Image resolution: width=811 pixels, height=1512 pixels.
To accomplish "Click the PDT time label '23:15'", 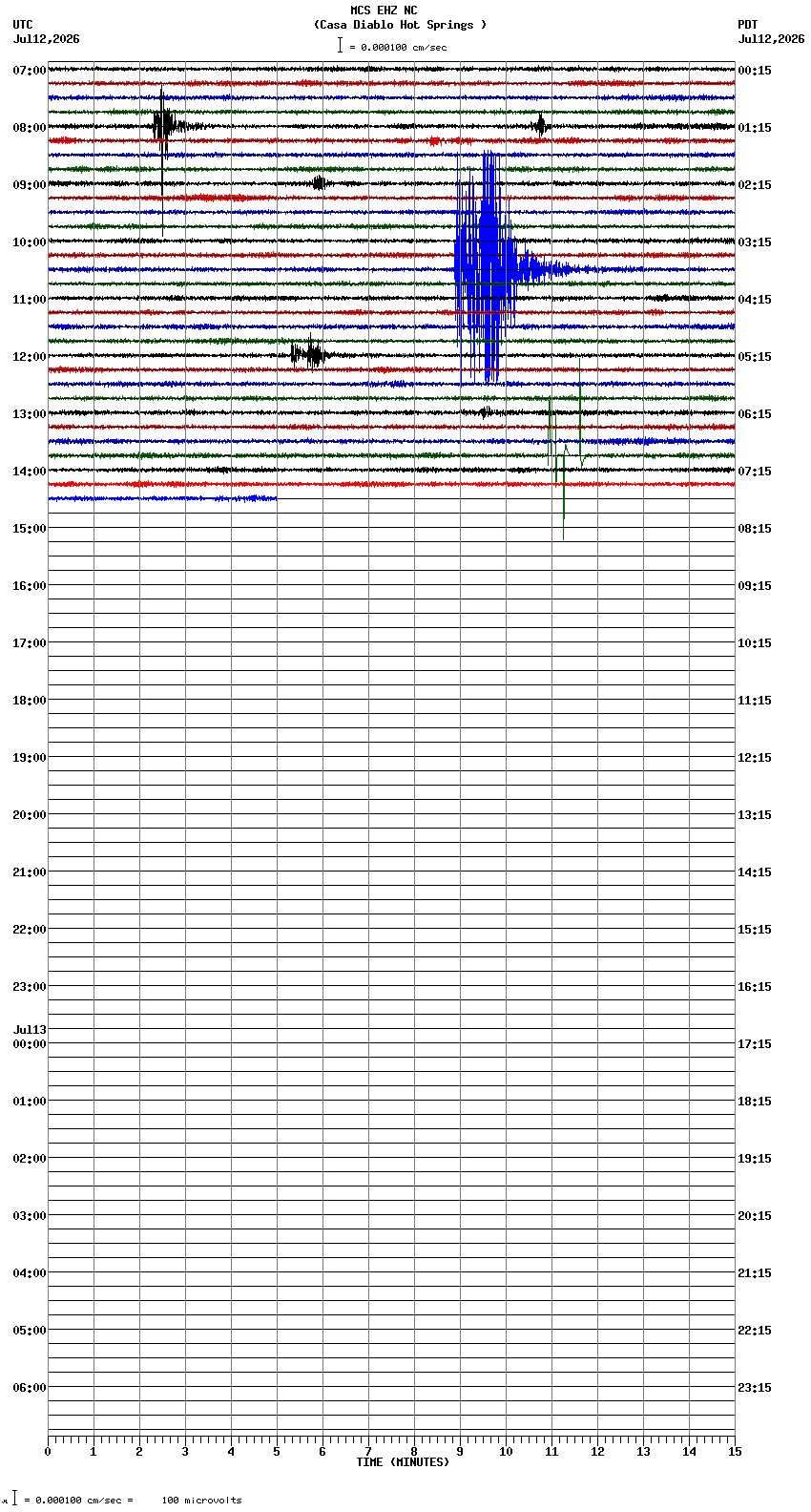I will pyautogui.click(x=755, y=1388).
